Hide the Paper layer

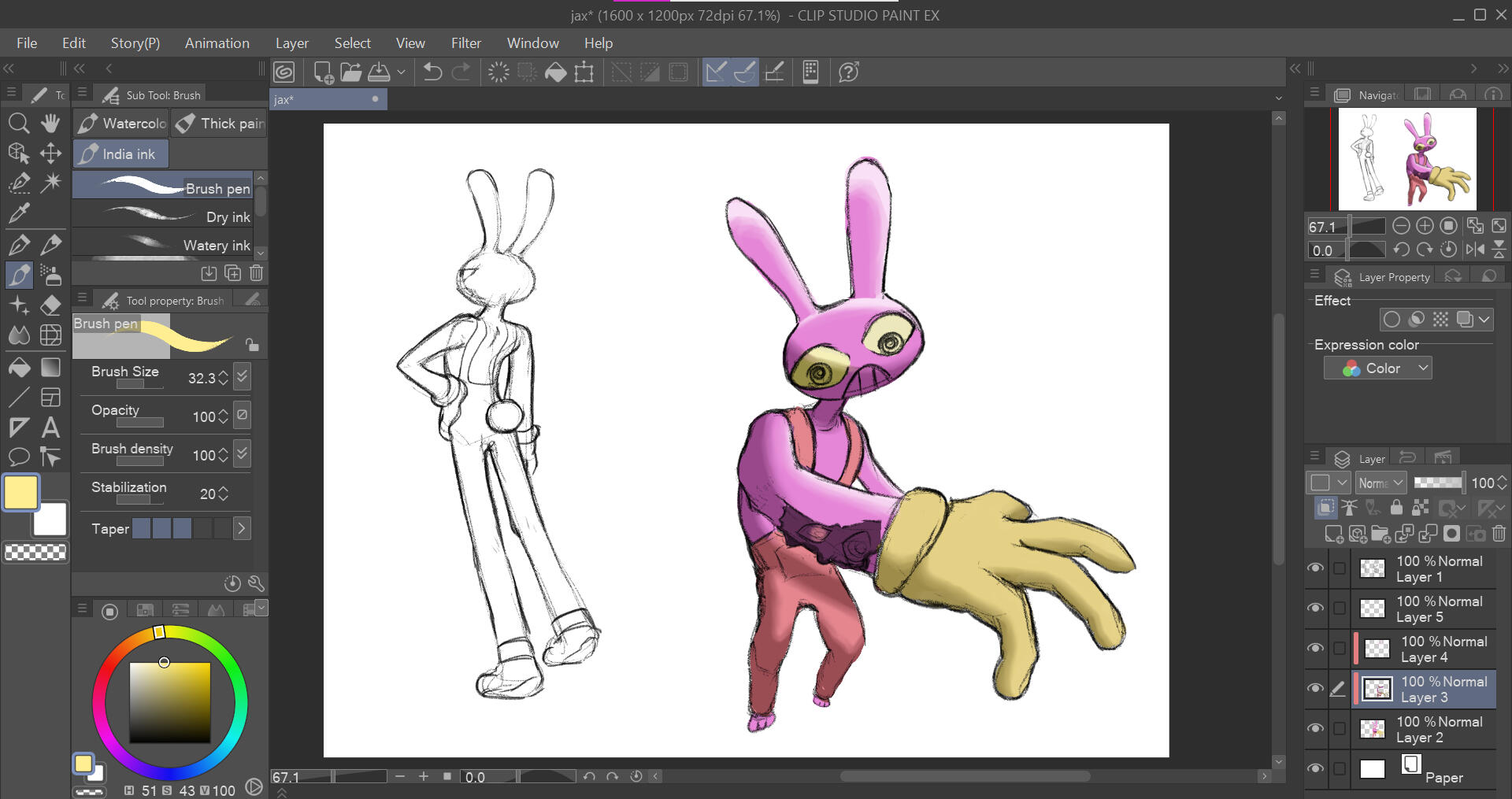(x=1315, y=769)
